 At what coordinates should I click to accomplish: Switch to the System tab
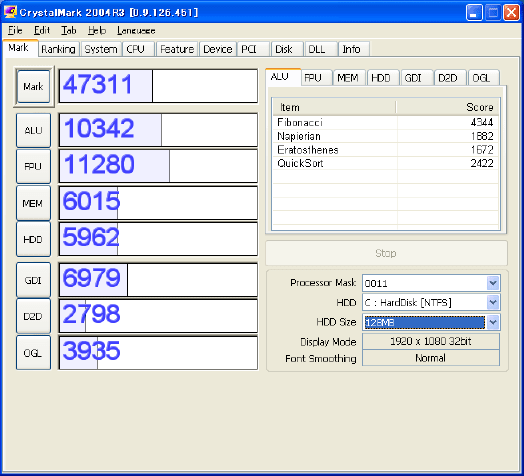pos(101,49)
